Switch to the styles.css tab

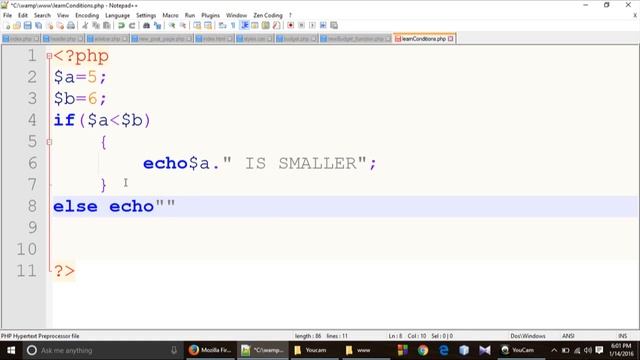pyautogui.click(x=254, y=39)
